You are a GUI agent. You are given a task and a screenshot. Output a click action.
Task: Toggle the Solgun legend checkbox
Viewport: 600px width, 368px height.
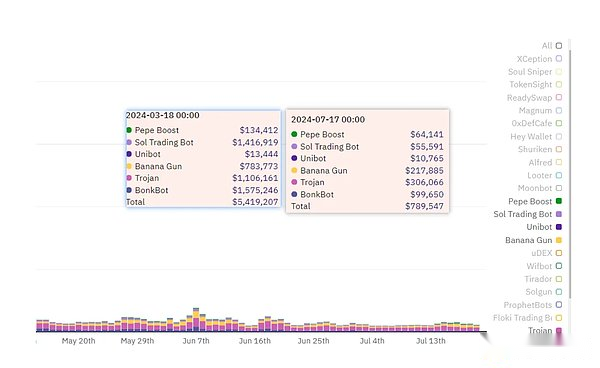coord(559,291)
